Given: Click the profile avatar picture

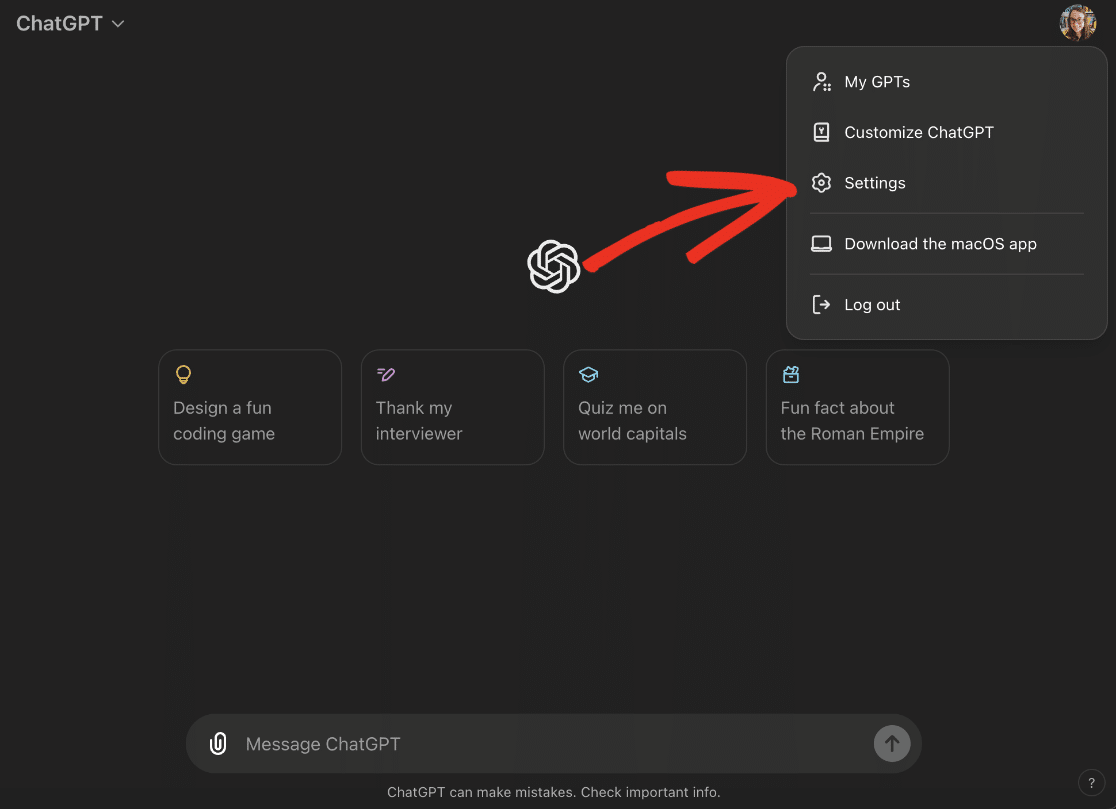Looking at the screenshot, I should [x=1078, y=22].
